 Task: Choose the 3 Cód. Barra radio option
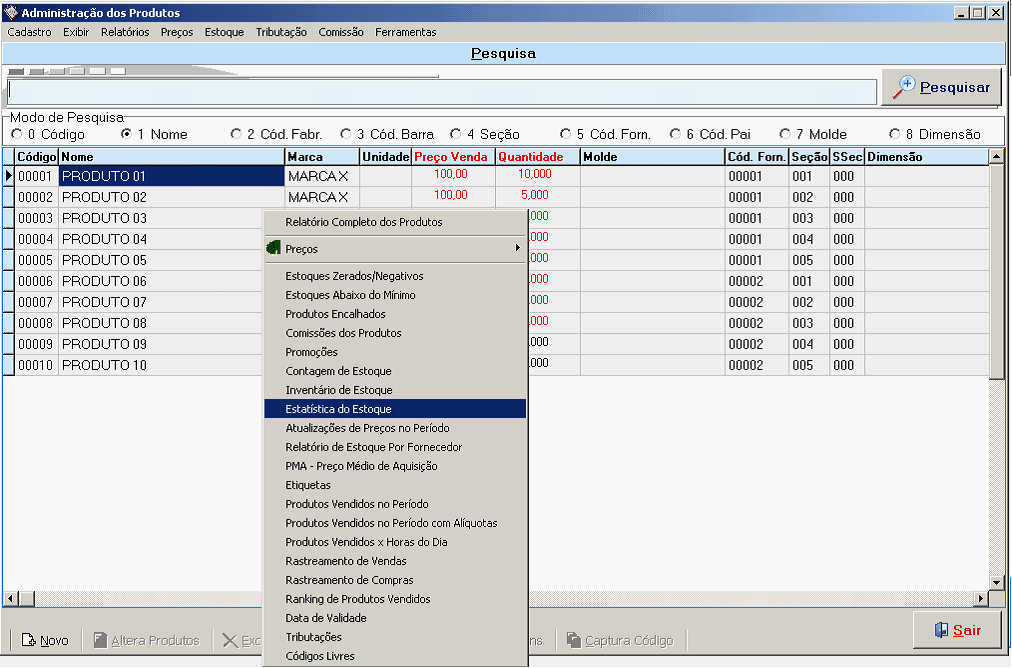coord(346,134)
